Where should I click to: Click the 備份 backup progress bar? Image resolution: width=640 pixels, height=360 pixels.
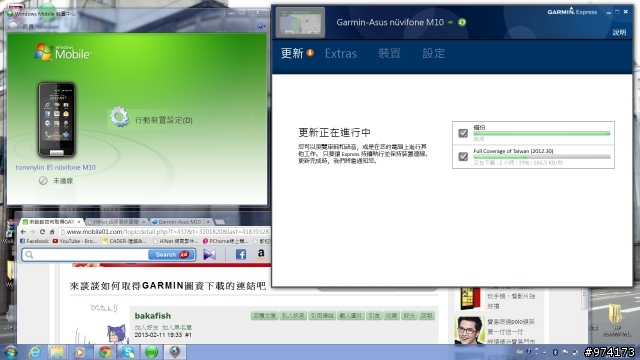click(542, 133)
